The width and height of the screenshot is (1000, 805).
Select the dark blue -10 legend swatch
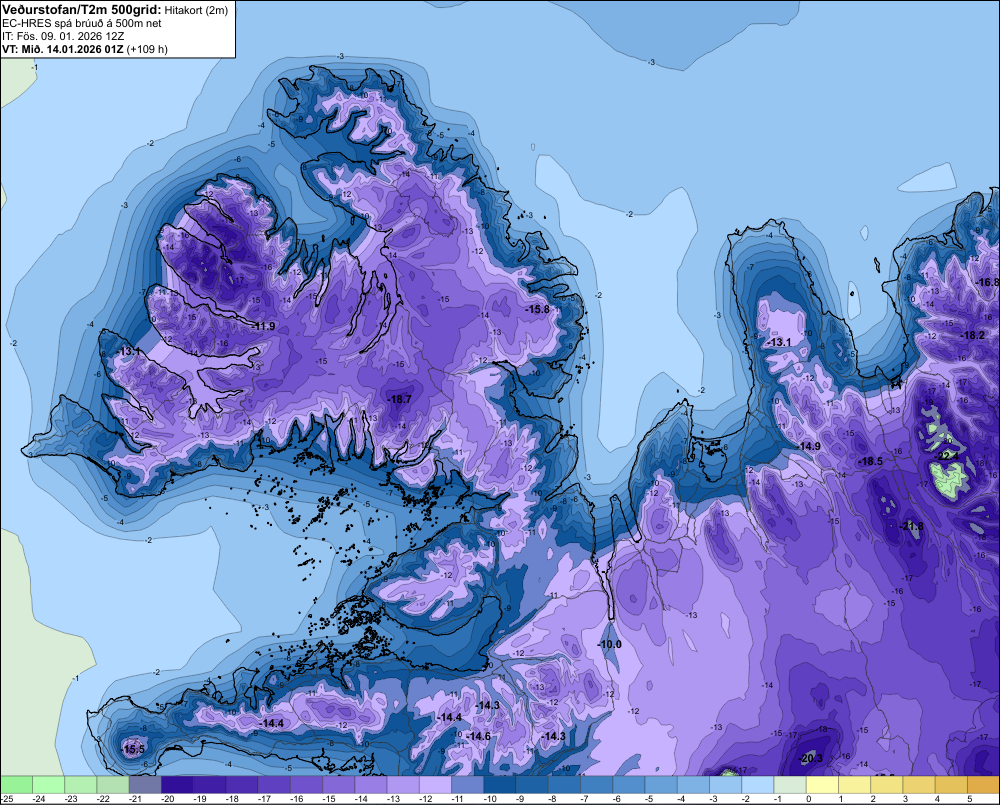(x=499, y=784)
